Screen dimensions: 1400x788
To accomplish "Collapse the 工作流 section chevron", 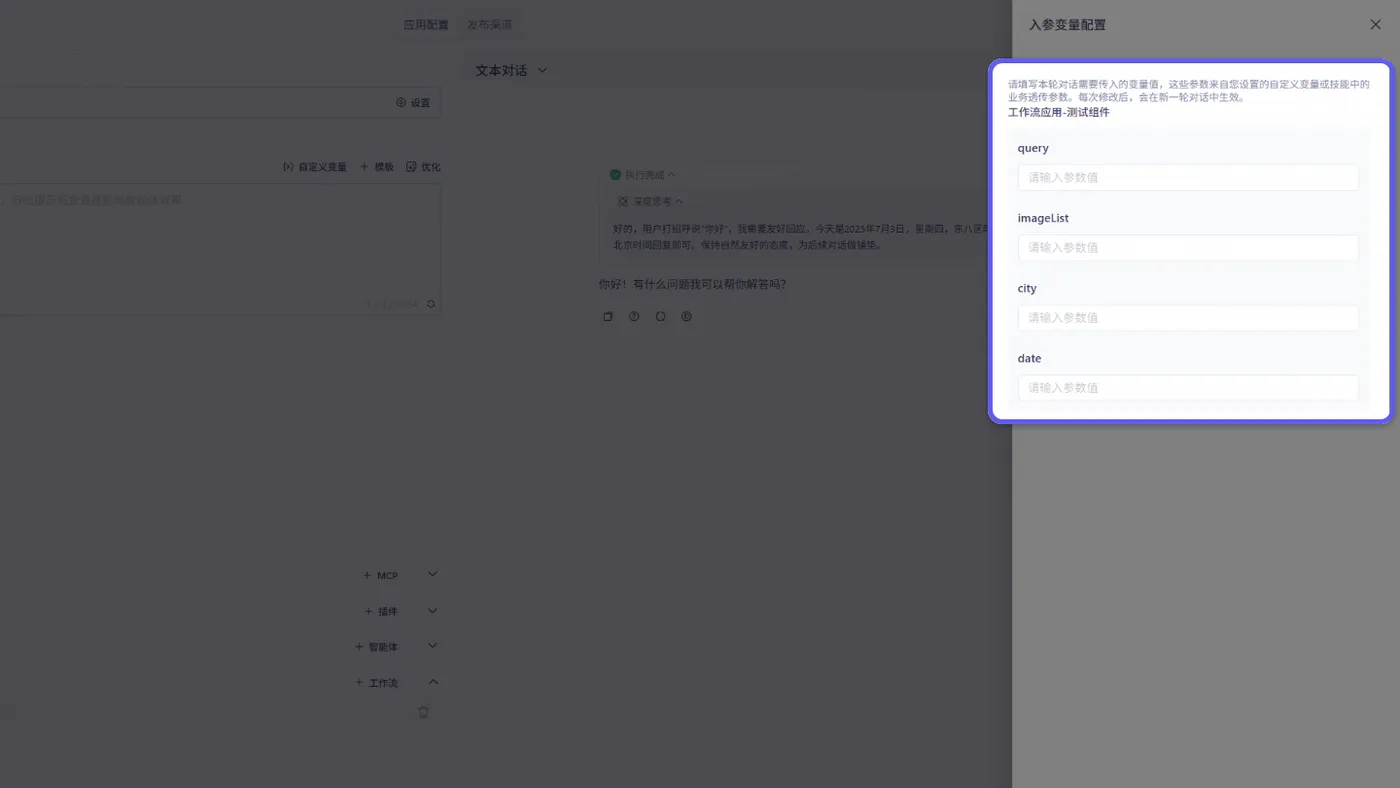I will point(433,682).
